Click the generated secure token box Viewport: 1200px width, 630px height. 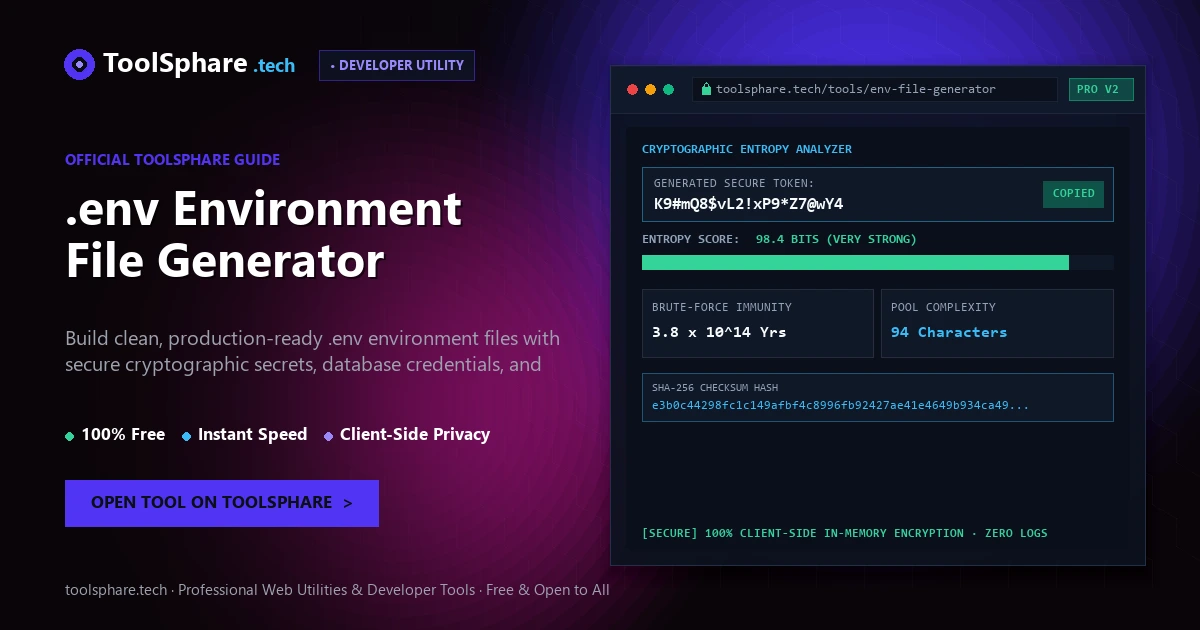(x=878, y=194)
